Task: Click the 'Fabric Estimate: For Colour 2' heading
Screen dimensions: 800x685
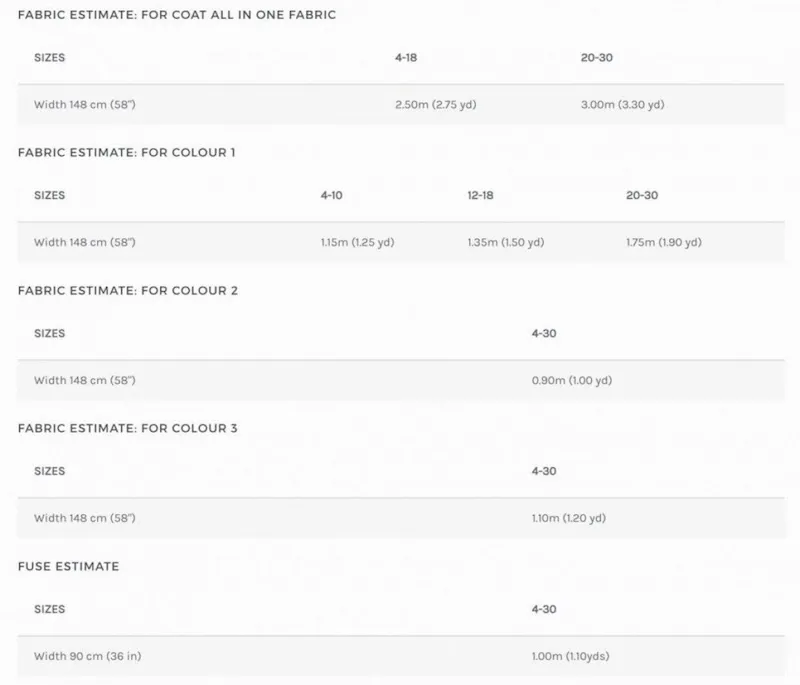Action: (127, 291)
